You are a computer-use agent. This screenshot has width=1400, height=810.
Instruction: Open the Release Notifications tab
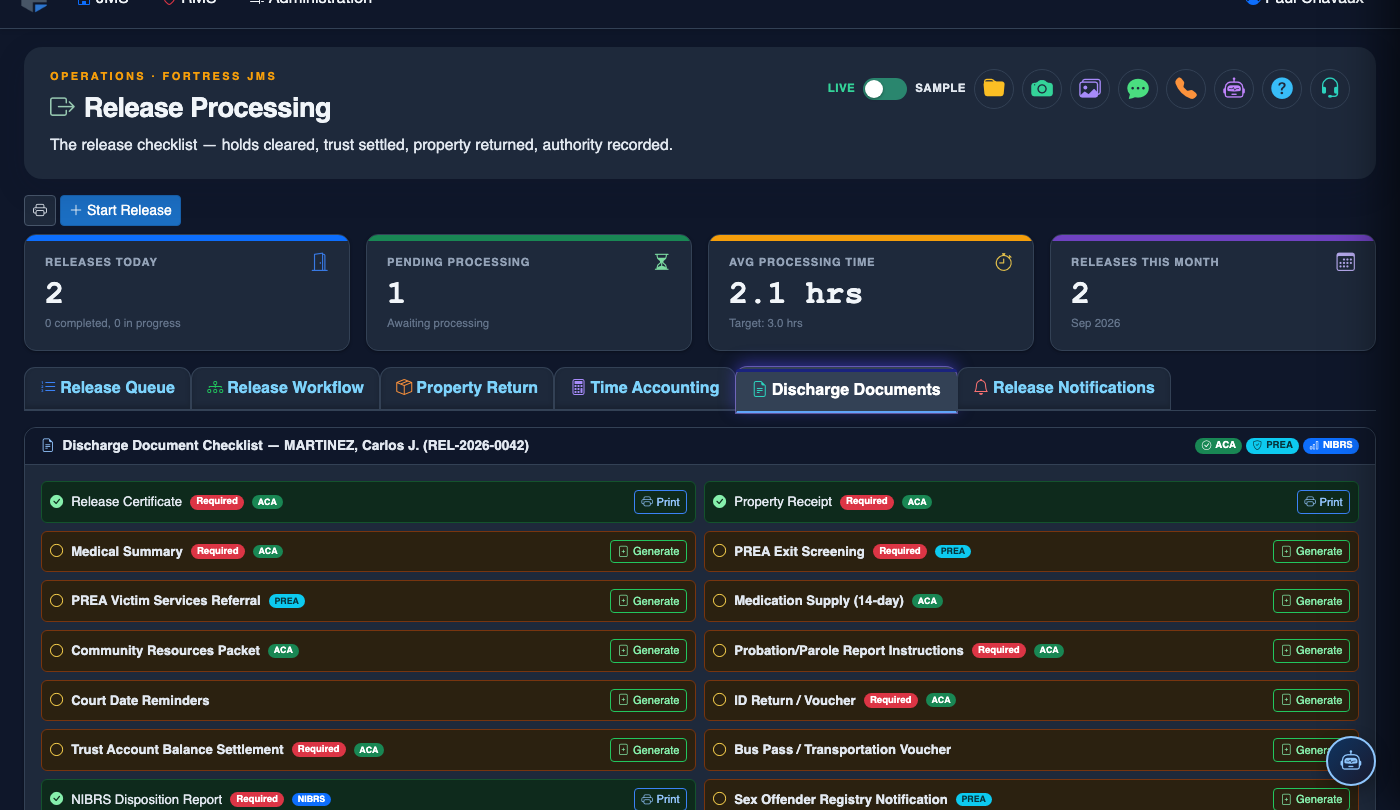[x=1064, y=388]
